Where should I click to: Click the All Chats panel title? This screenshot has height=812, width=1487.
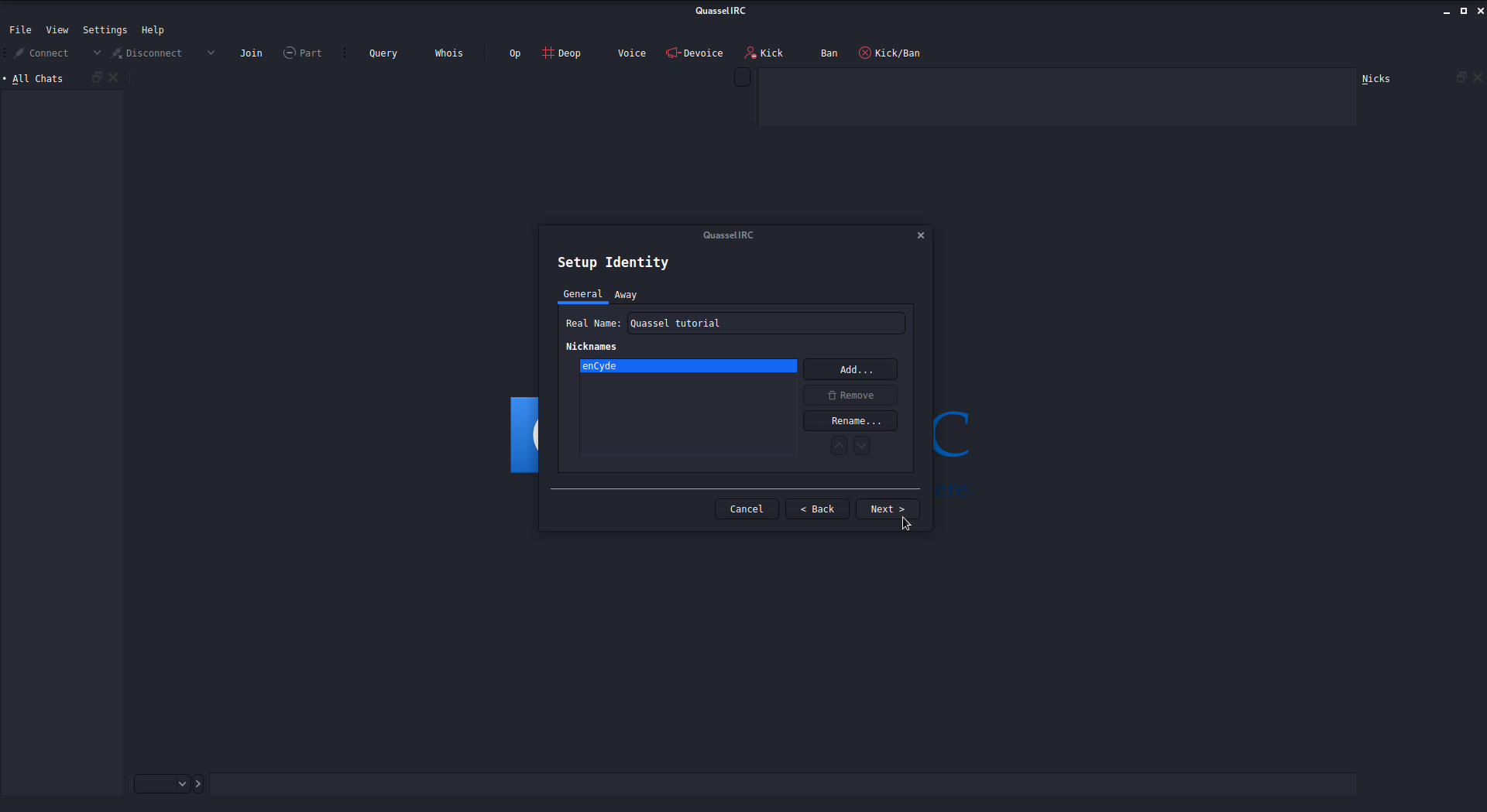pos(37,79)
